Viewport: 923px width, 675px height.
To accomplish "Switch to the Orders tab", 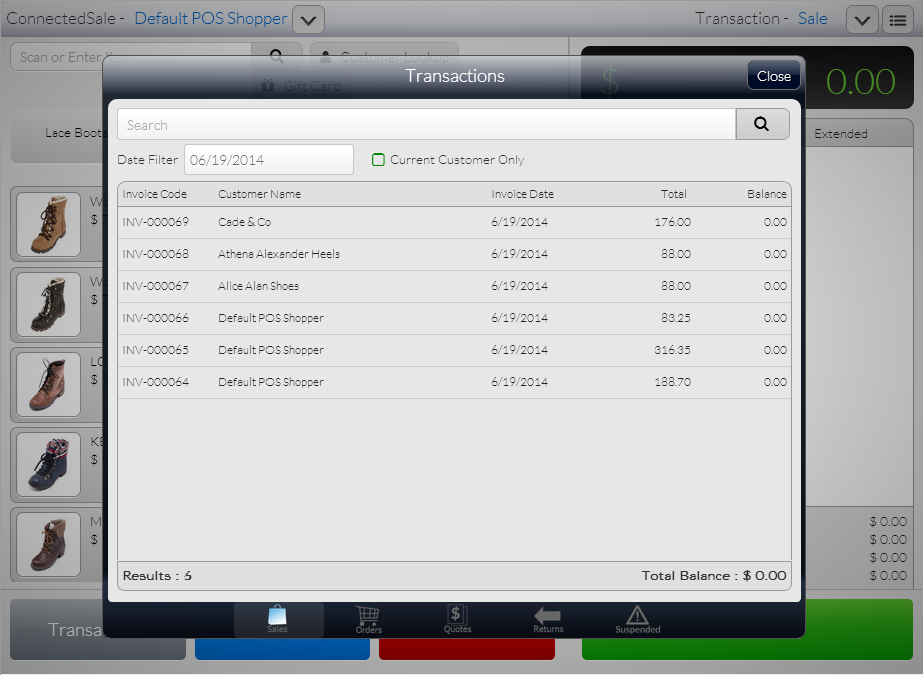I will click(x=368, y=620).
